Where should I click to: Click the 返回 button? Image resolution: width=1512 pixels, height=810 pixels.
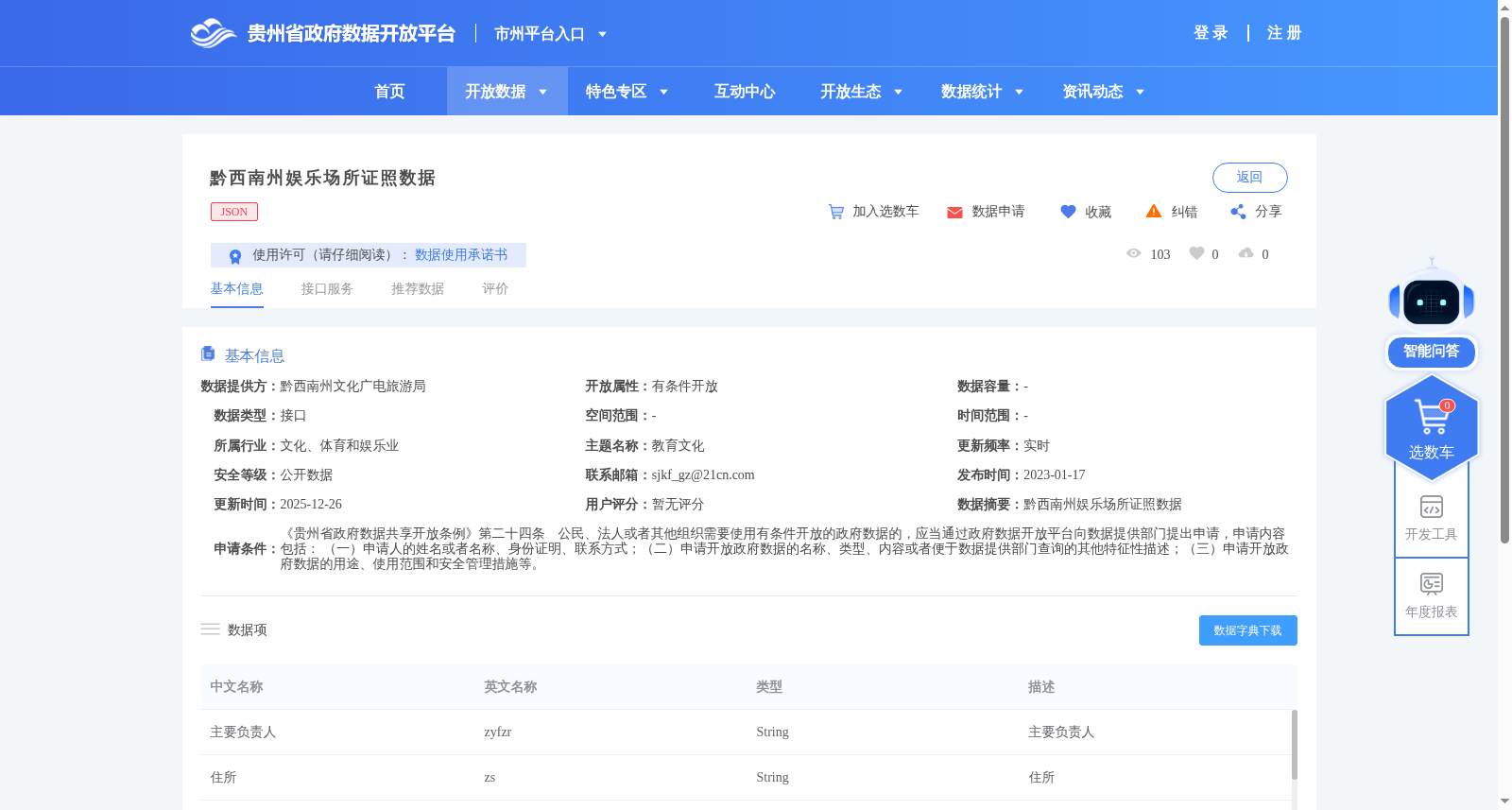[1249, 178]
